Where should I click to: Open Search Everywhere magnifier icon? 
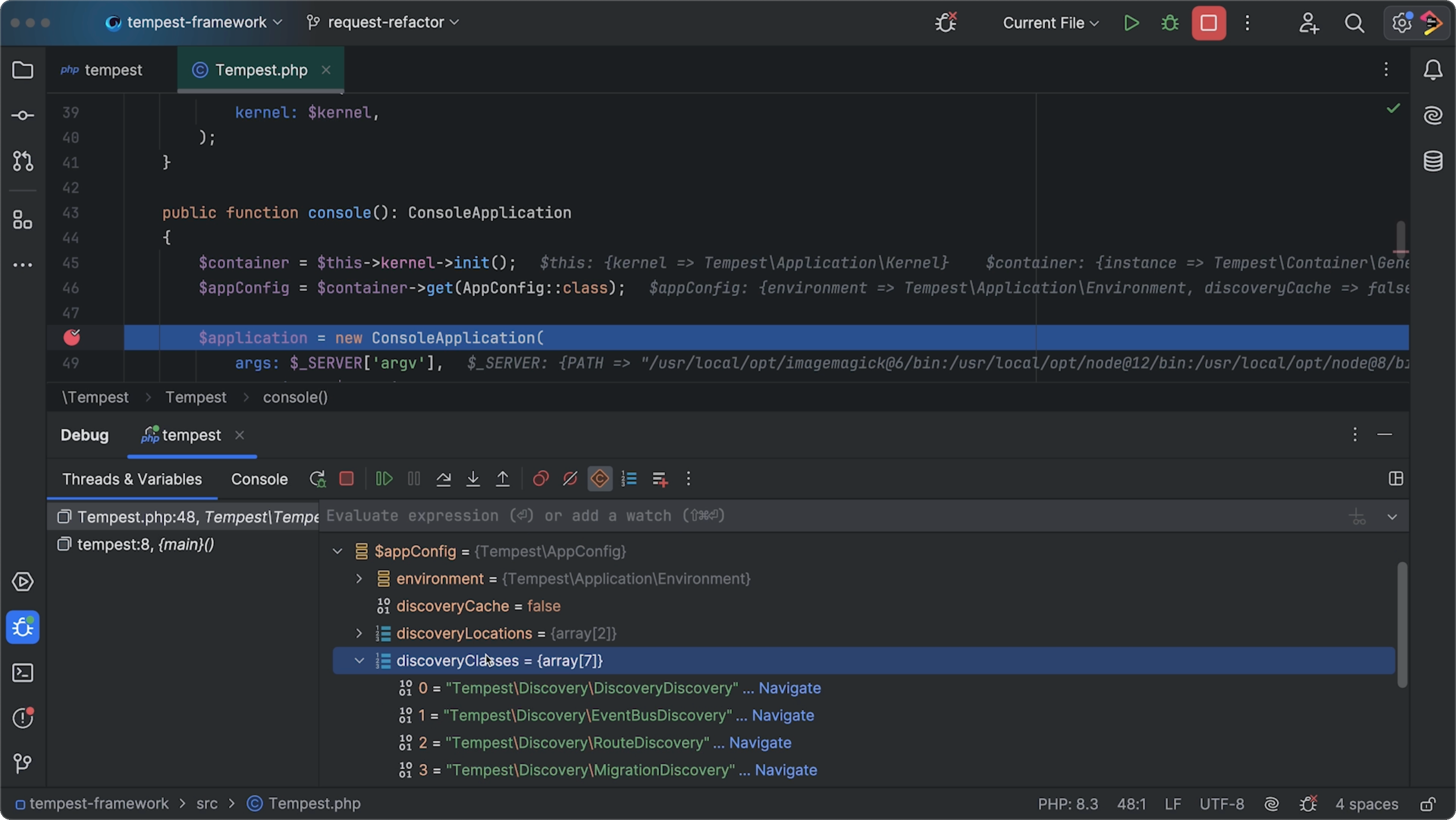point(1355,23)
